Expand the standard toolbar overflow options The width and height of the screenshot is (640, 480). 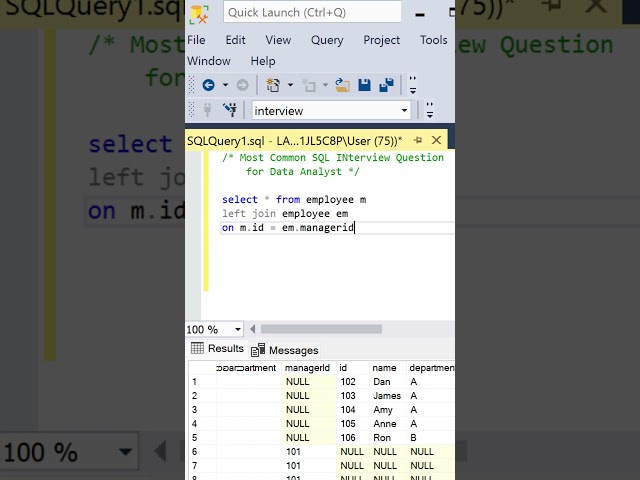pyautogui.click(x=413, y=85)
